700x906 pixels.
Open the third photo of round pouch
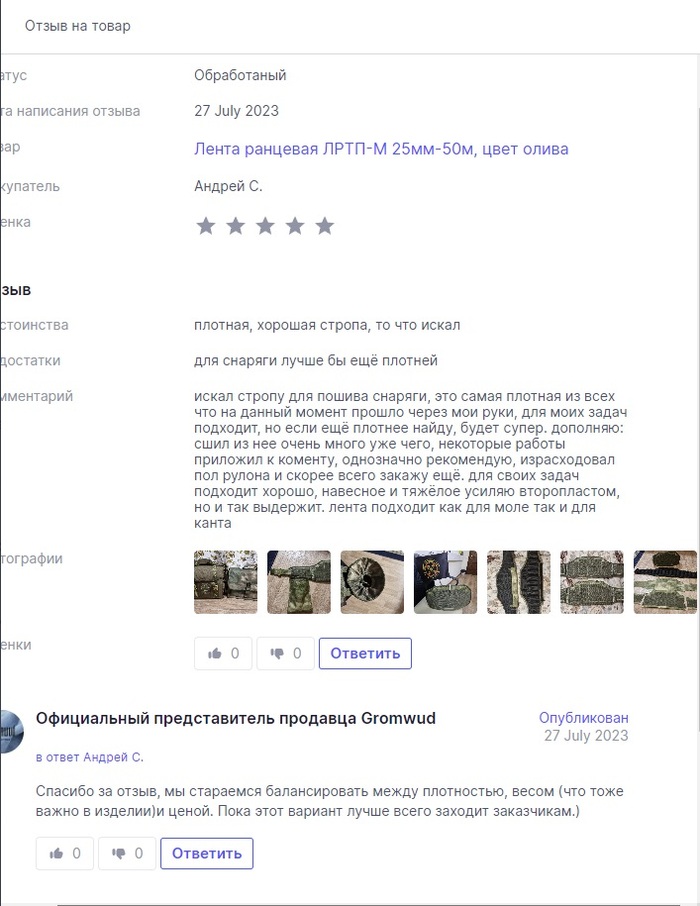pyautogui.click(x=372, y=582)
